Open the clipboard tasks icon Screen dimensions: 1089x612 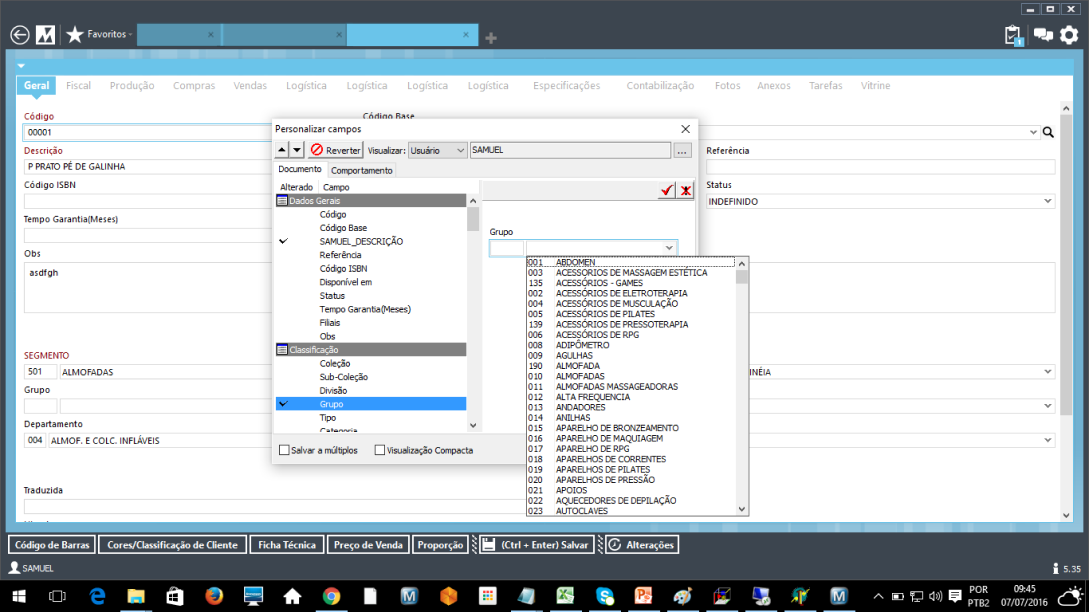coord(1013,35)
